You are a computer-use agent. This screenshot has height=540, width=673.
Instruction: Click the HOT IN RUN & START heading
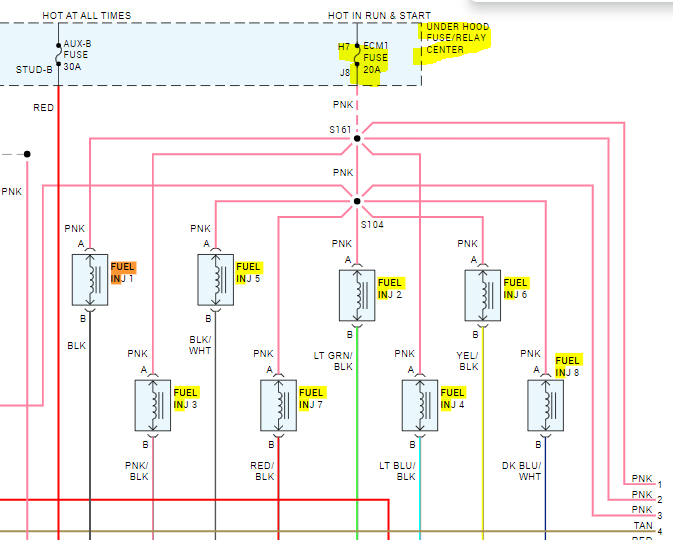click(371, 16)
